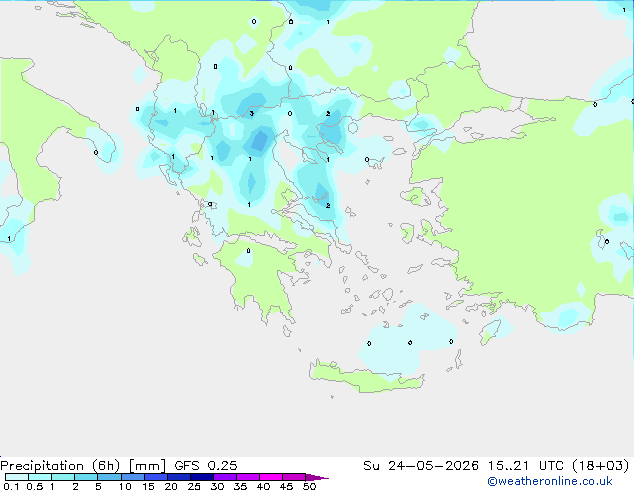Viewport: 634px width, 490px height.
Task: Click the above-50 mm arrow tip of legend
Action: click(x=317, y=477)
